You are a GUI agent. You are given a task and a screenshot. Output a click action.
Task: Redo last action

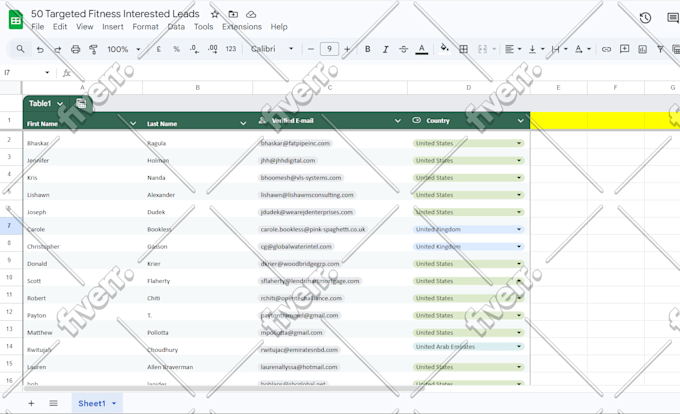tap(57, 49)
